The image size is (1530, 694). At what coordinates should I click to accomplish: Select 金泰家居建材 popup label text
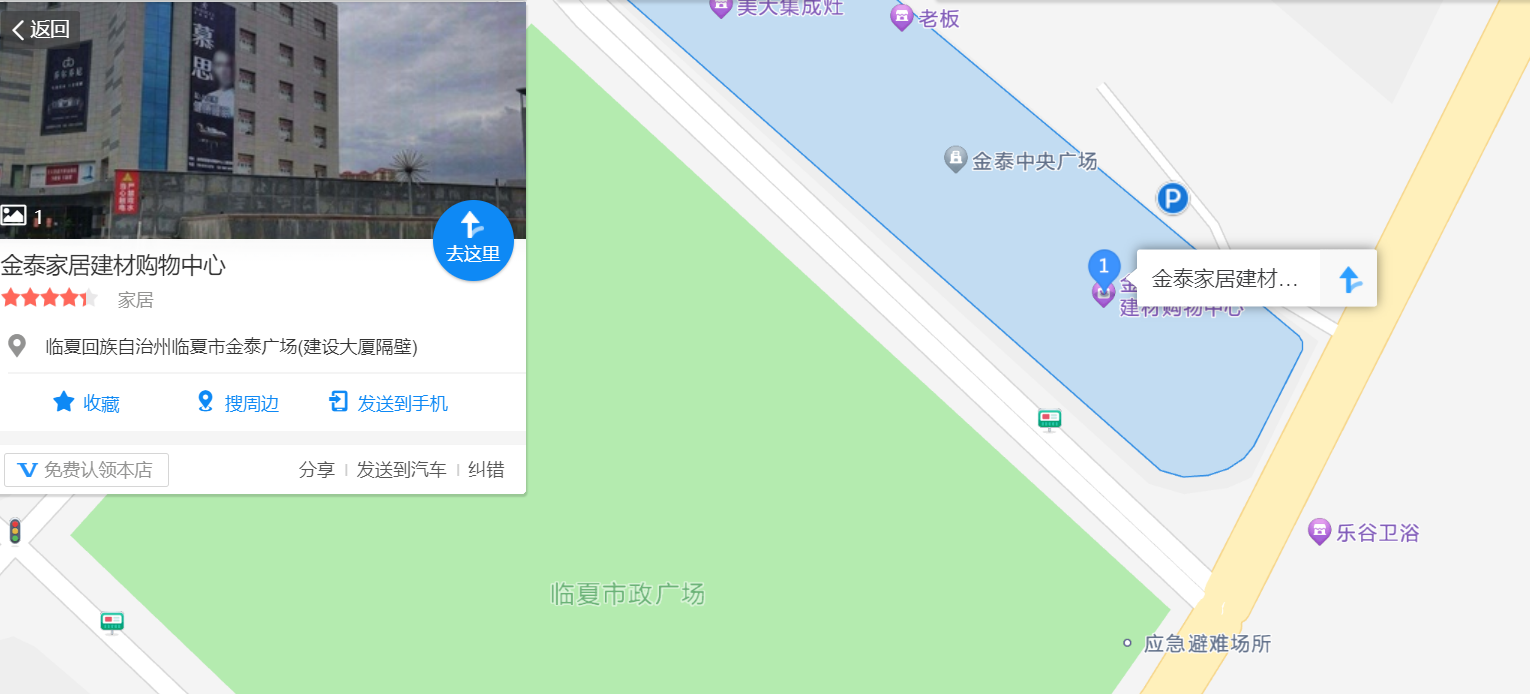[1225, 279]
